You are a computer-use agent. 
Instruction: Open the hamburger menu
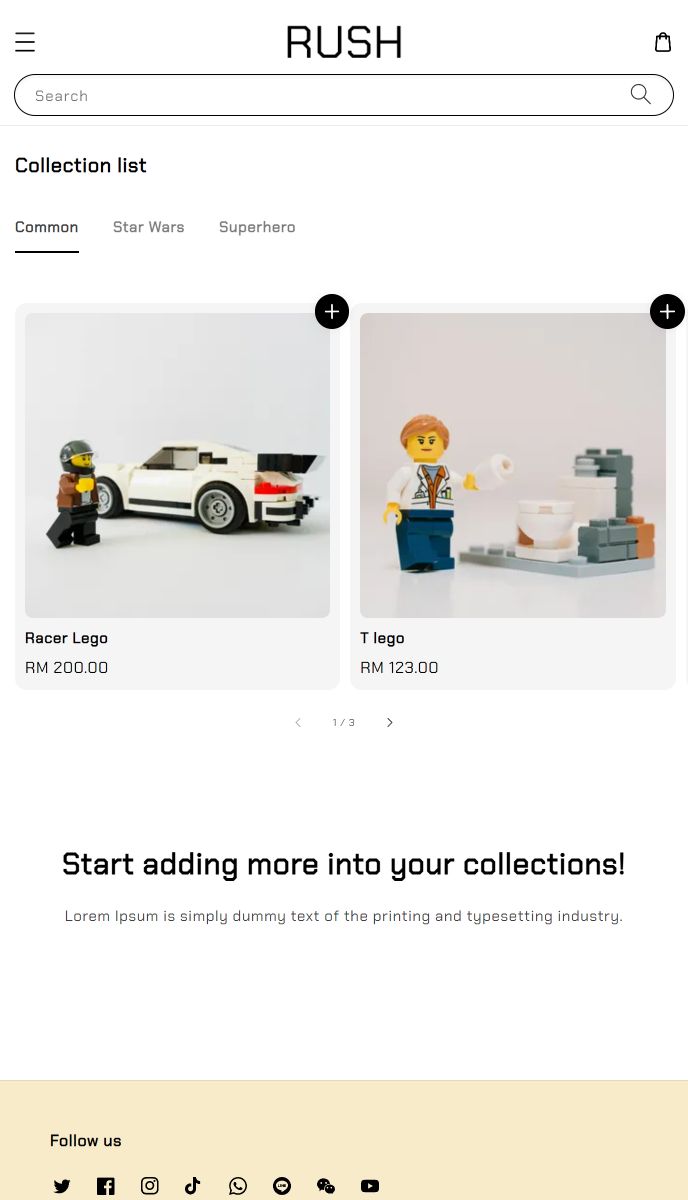(25, 42)
